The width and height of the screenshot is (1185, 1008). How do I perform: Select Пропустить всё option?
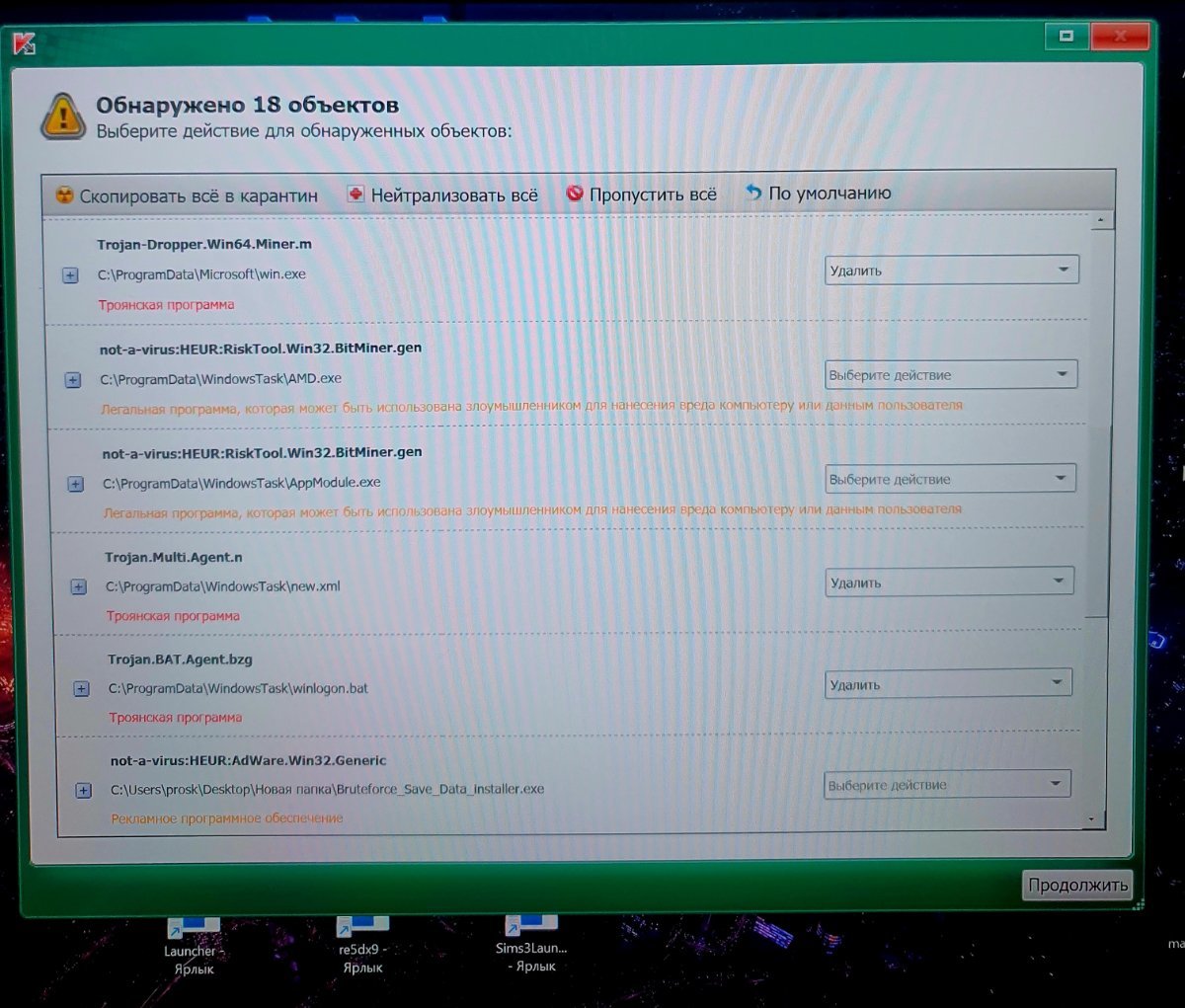pyautogui.click(x=642, y=194)
